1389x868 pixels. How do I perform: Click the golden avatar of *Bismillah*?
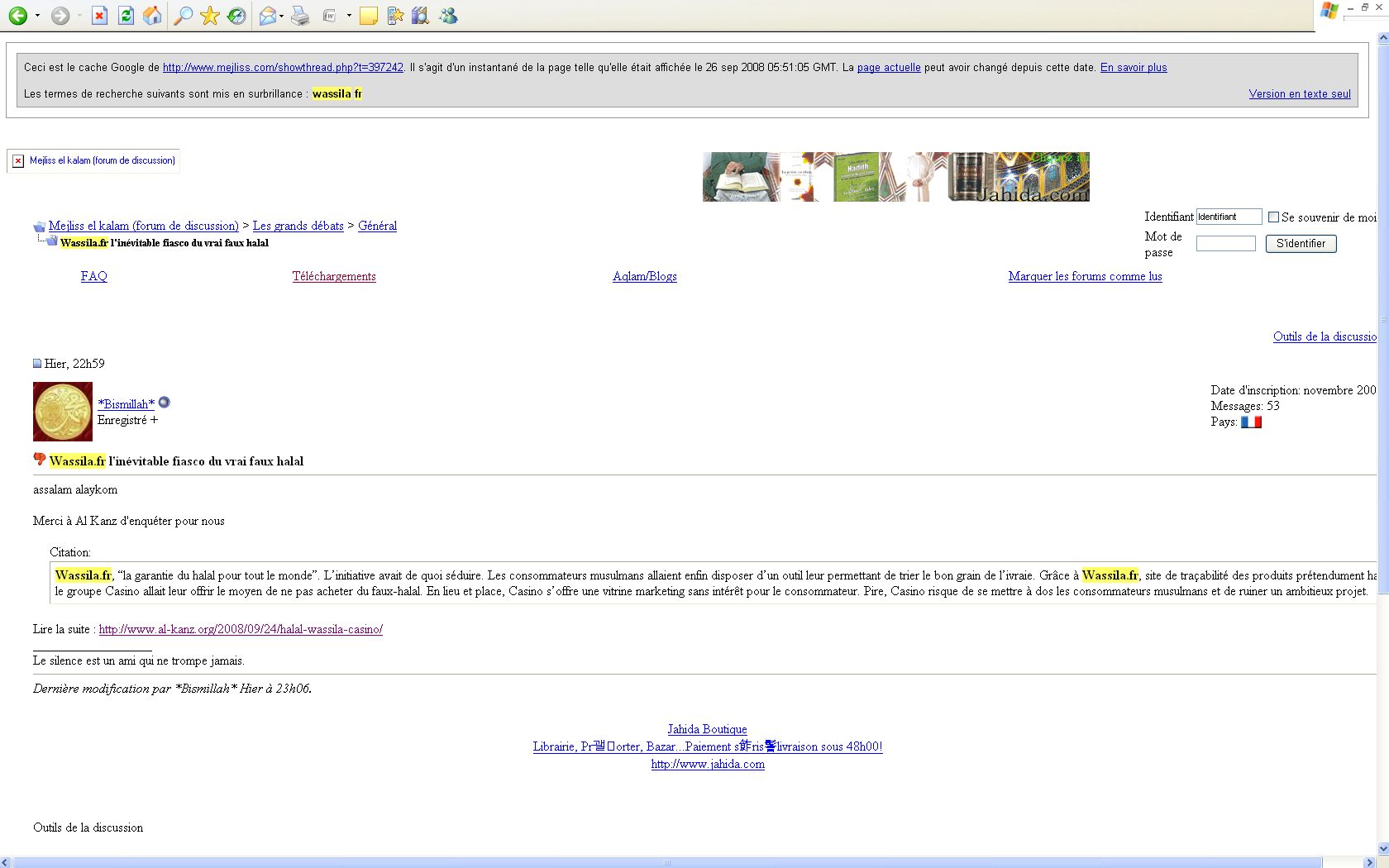pos(63,412)
